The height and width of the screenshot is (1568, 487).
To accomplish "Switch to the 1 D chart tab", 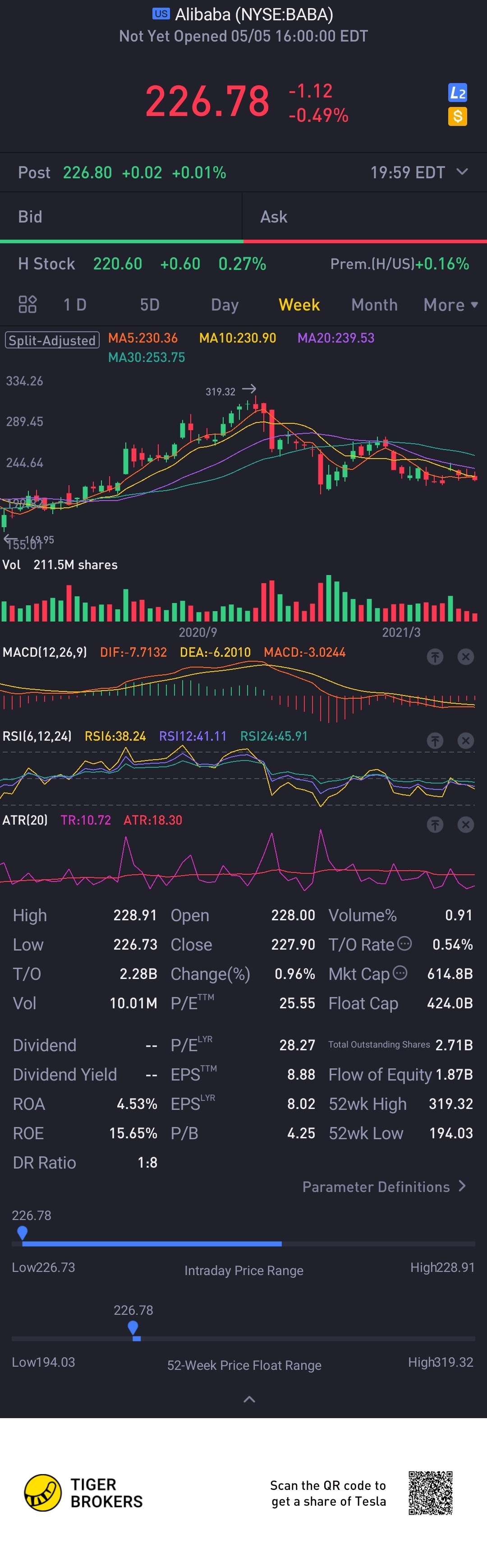I will [x=75, y=305].
